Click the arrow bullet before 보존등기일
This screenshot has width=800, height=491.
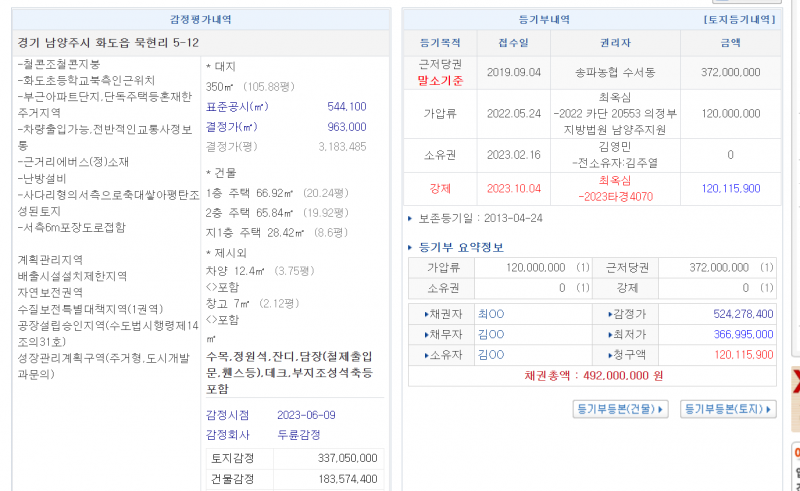pyautogui.click(x=410, y=218)
